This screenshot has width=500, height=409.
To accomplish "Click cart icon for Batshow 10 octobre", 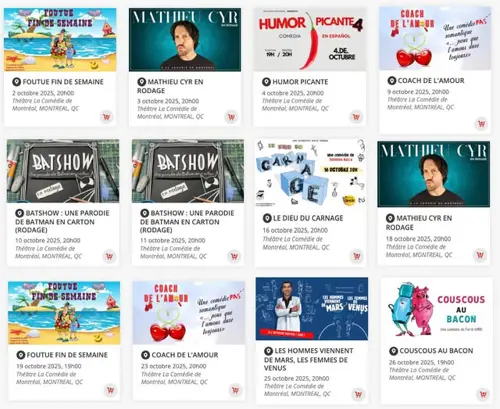I will tap(109, 256).
